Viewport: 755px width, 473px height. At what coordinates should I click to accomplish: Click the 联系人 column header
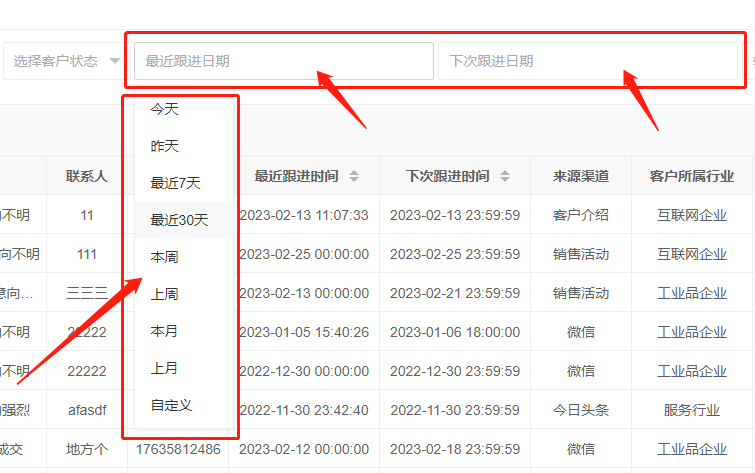click(x=87, y=176)
